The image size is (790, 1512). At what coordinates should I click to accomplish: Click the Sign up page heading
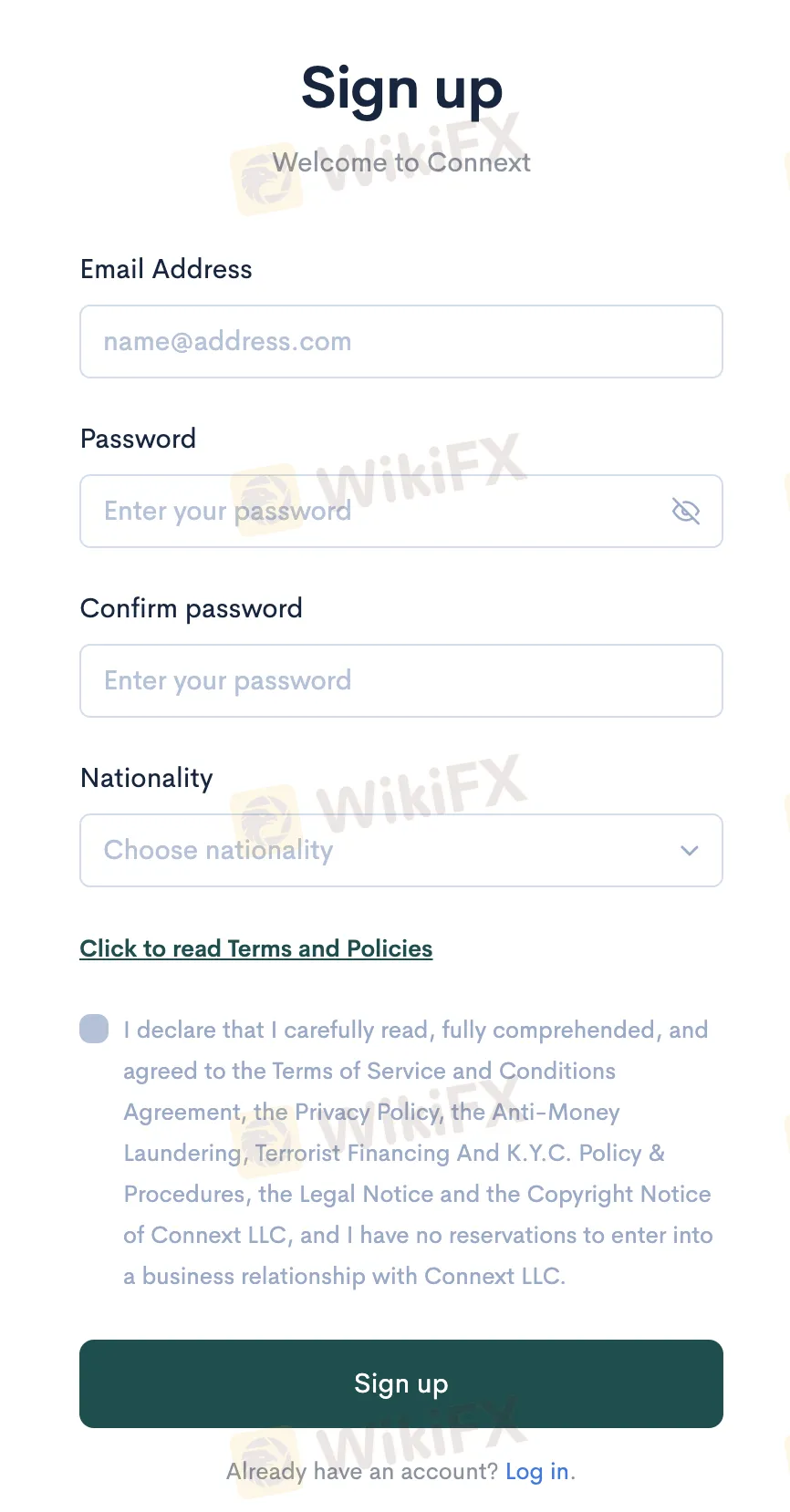click(401, 89)
